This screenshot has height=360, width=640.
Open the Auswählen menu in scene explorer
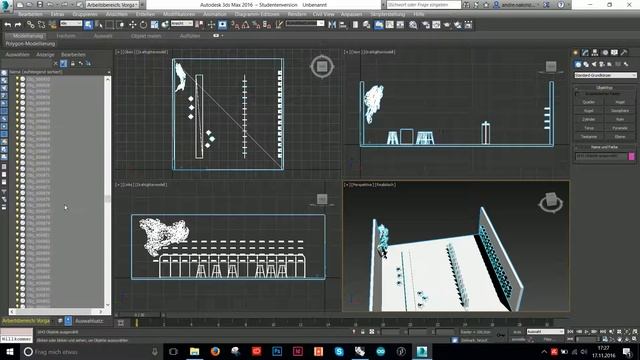[x=17, y=54]
